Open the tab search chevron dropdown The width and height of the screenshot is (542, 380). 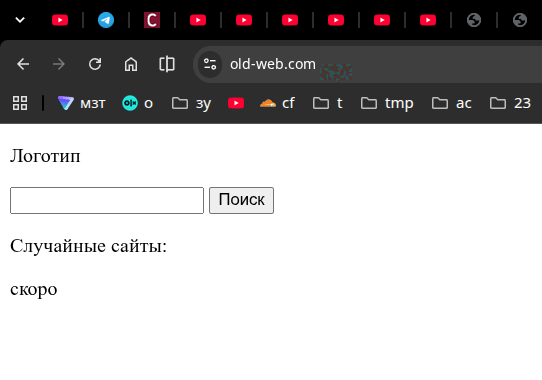(x=20, y=20)
